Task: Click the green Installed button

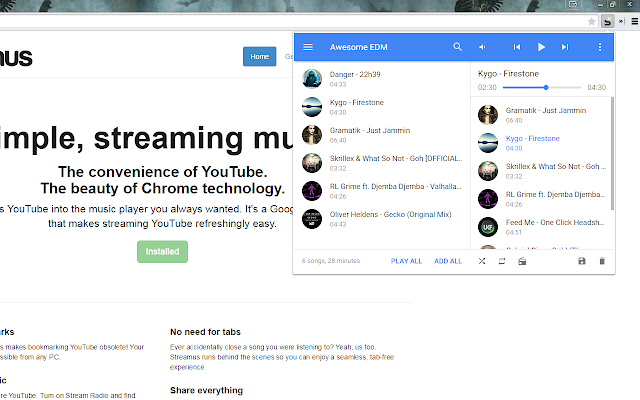Action: (162, 252)
